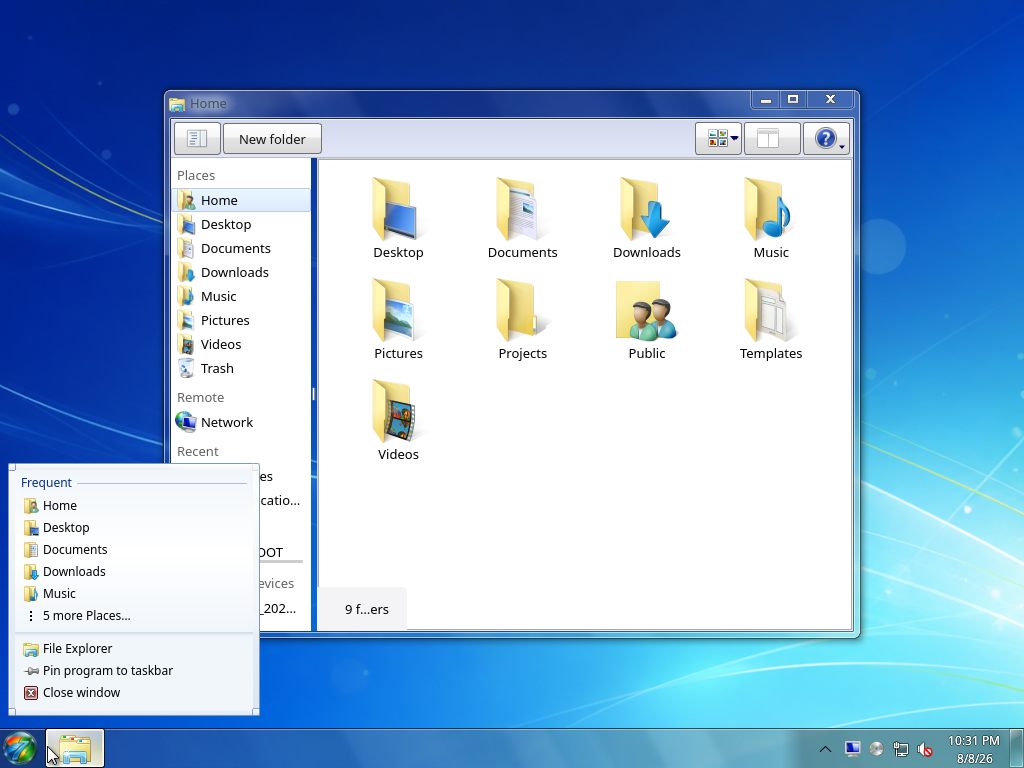Choose Desktop in the Frequent jump list
The width and height of the screenshot is (1024, 768).
tap(133, 528)
